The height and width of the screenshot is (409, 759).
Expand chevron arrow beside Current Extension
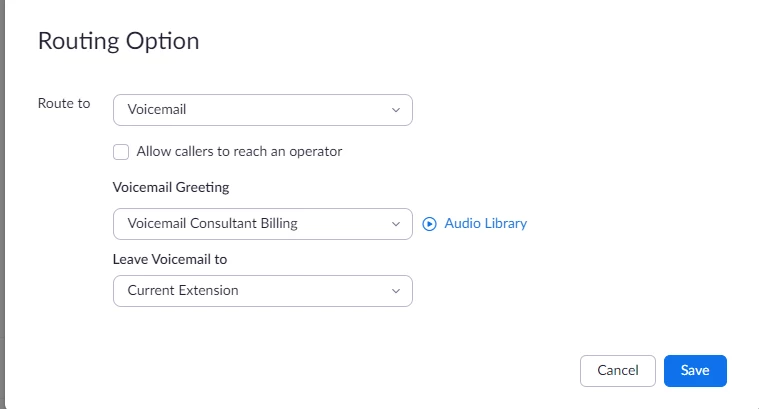[396, 291]
